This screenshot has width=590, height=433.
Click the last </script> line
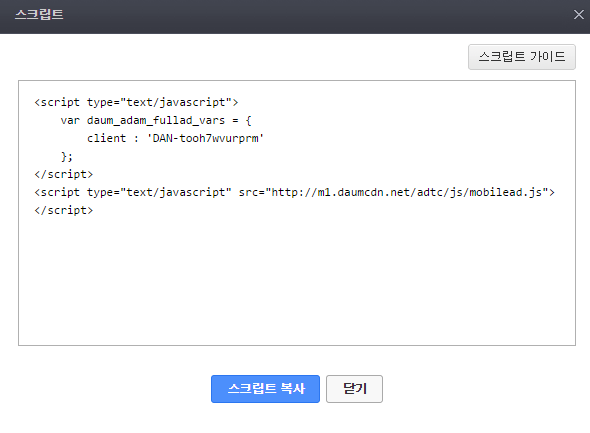tap(64, 210)
